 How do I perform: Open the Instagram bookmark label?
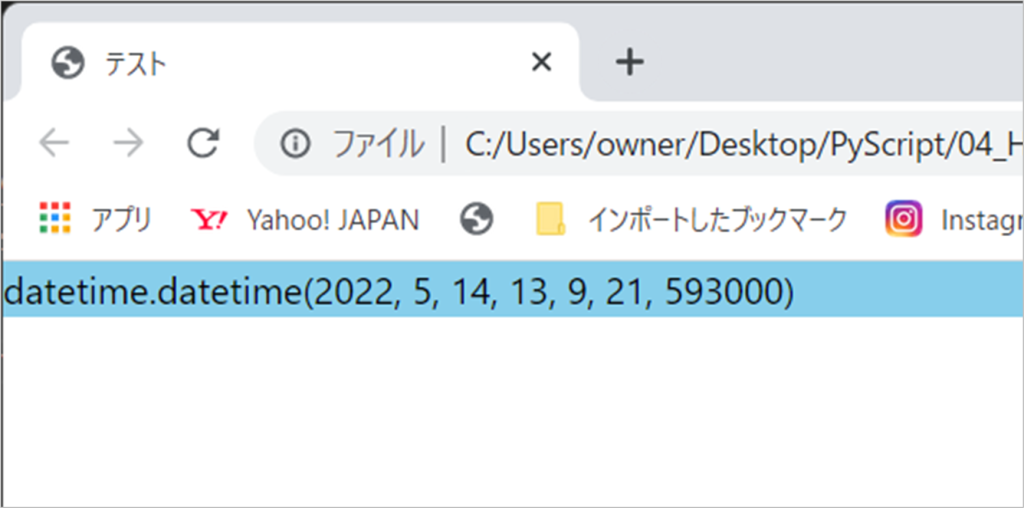(981, 218)
